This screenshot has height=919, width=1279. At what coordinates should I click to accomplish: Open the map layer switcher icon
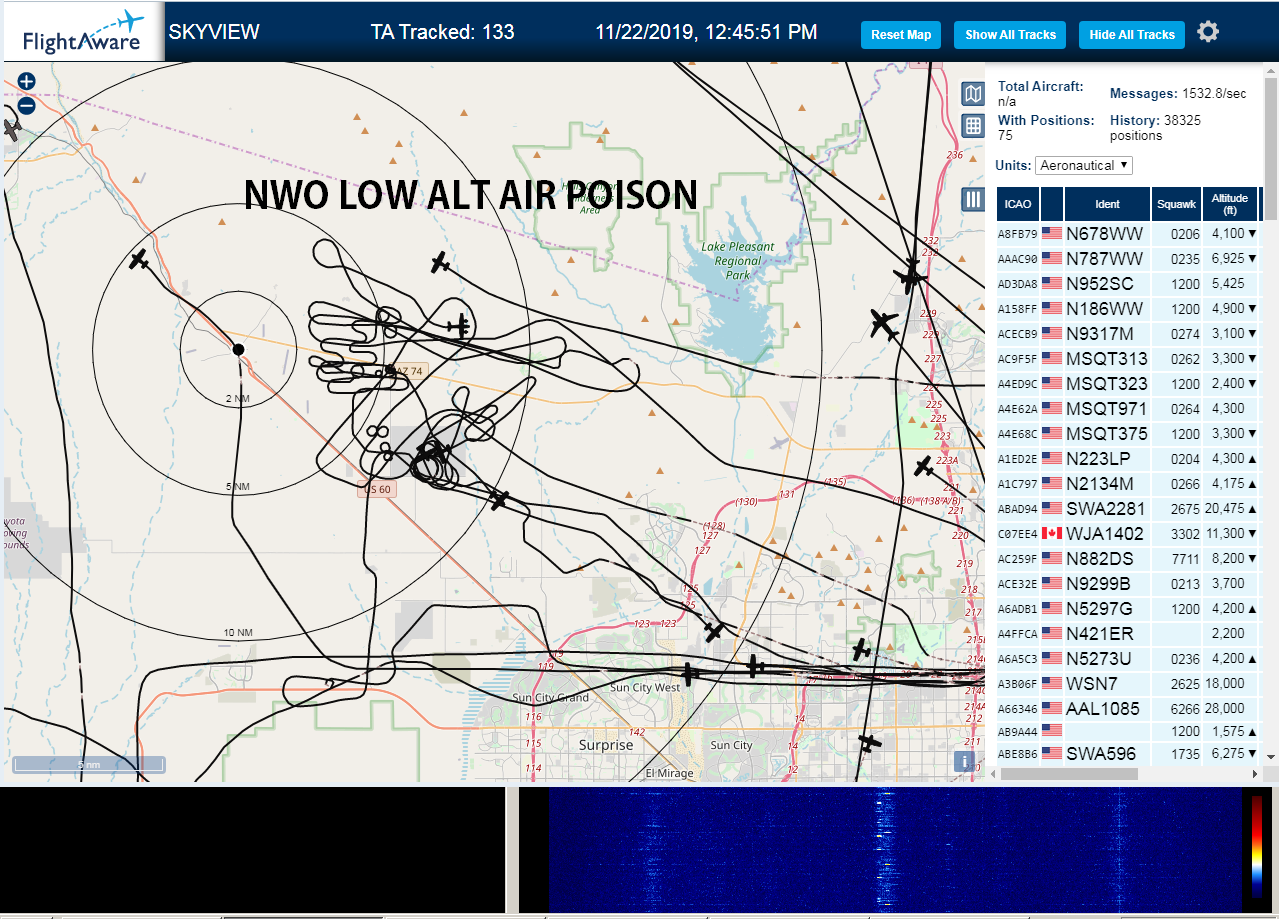tap(973, 94)
